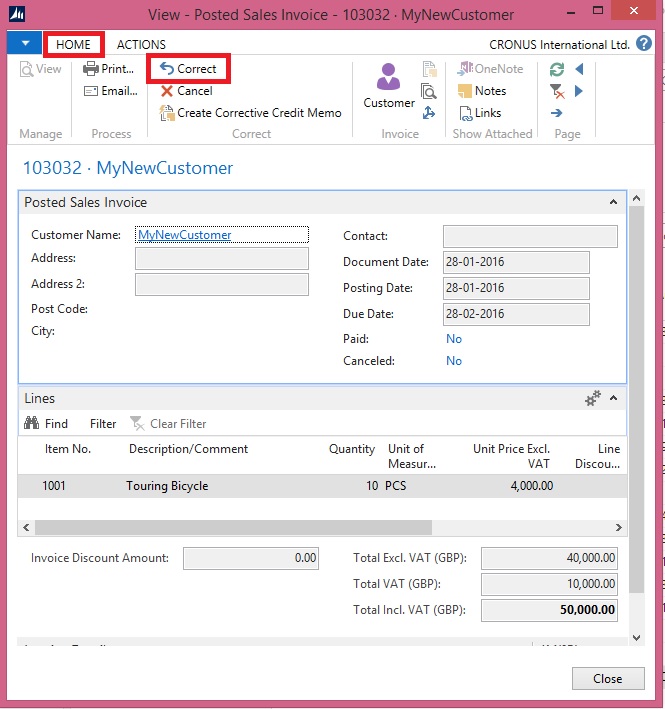Select the HOME ribbon tab
Screen dimensions: 665x709
pyautogui.click(x=74, y=45)
